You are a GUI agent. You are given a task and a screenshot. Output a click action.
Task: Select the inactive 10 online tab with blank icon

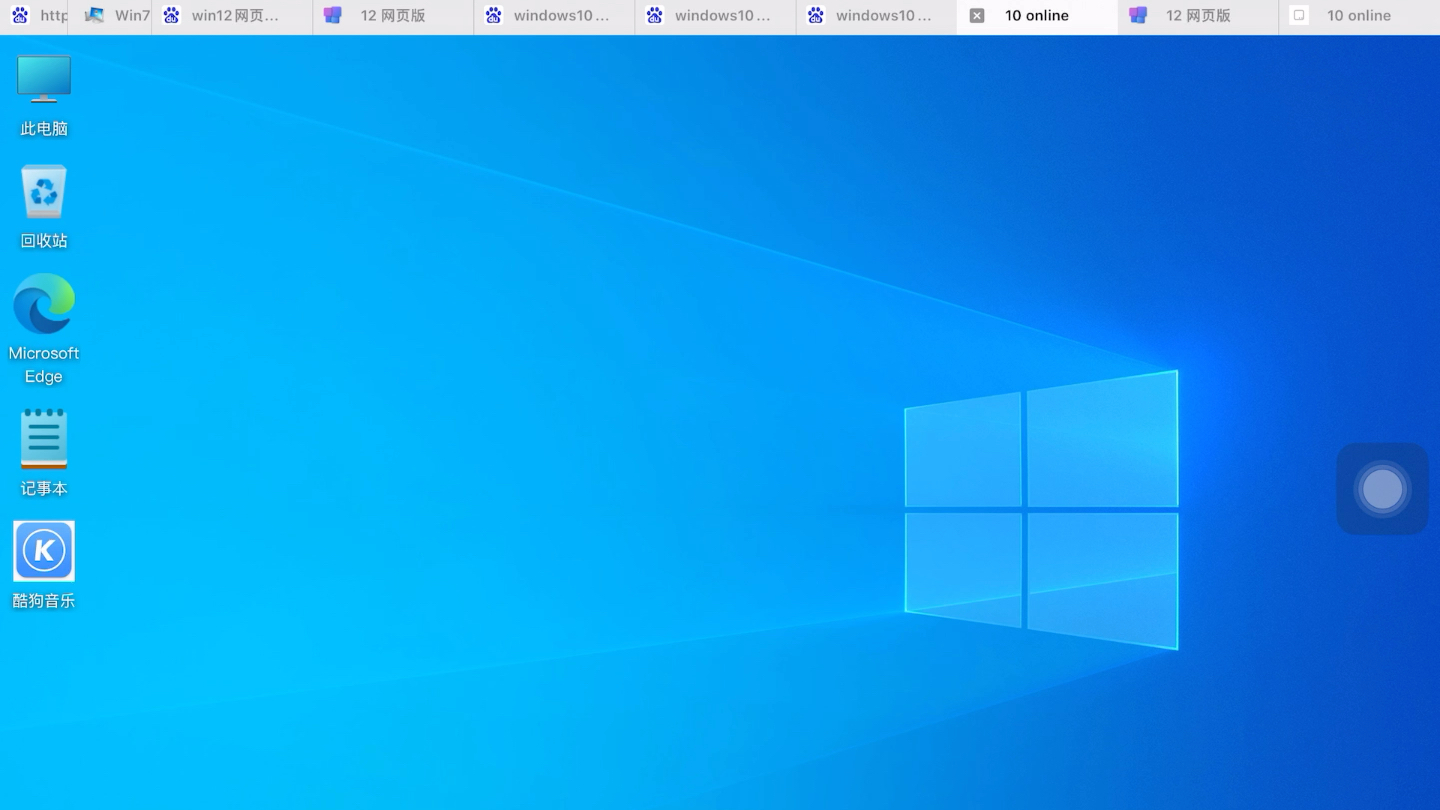pos(1359,16)
